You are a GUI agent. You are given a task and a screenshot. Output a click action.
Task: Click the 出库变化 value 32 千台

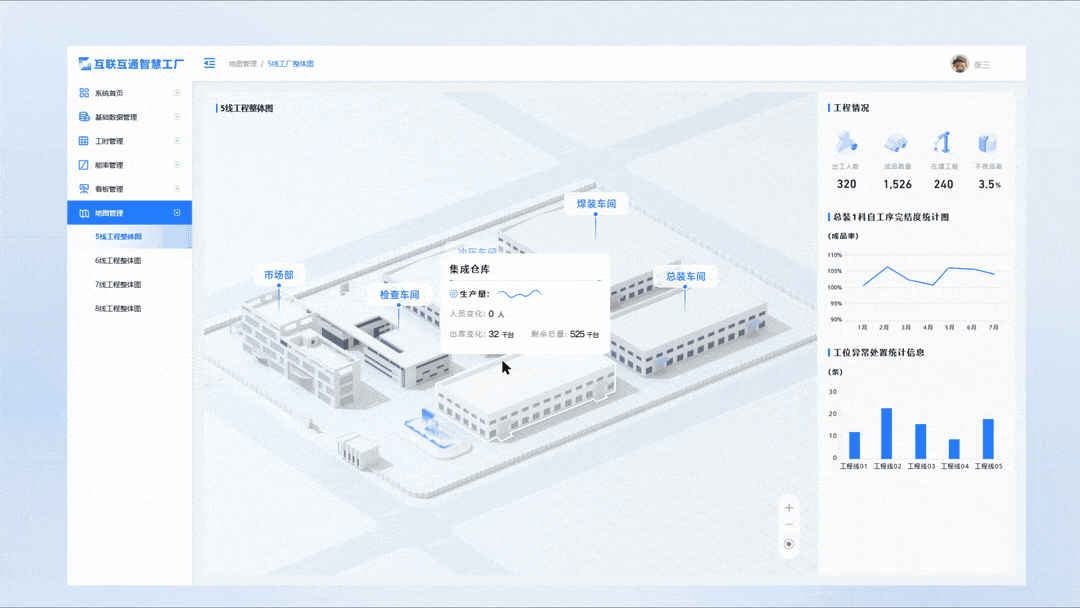pyautogui.click(x=501, y=334)
